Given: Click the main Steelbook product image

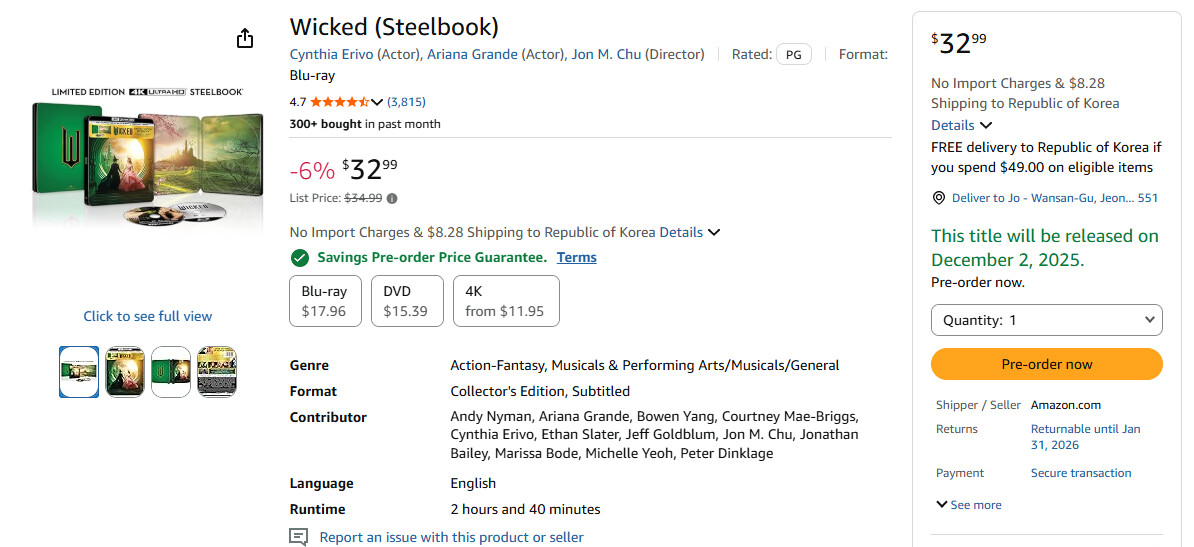Looking at the screenshot, I should (x=148, y=158).
